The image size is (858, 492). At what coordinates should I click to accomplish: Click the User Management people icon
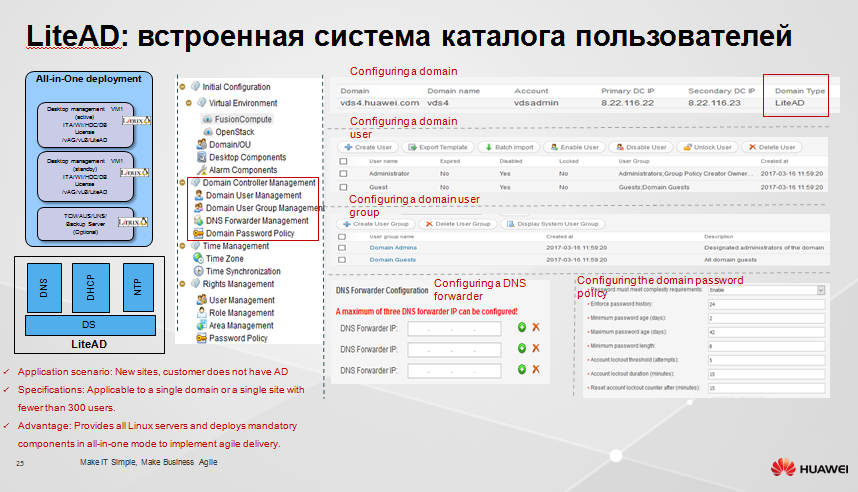tap(201, 299)
